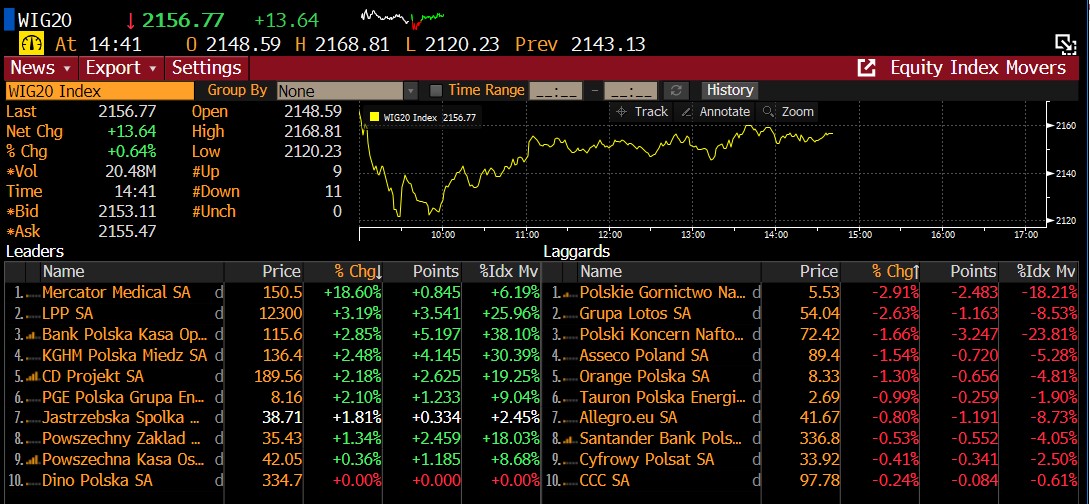Click the Equity Index Movers title link
The image size is (1090, 504).
978,67
